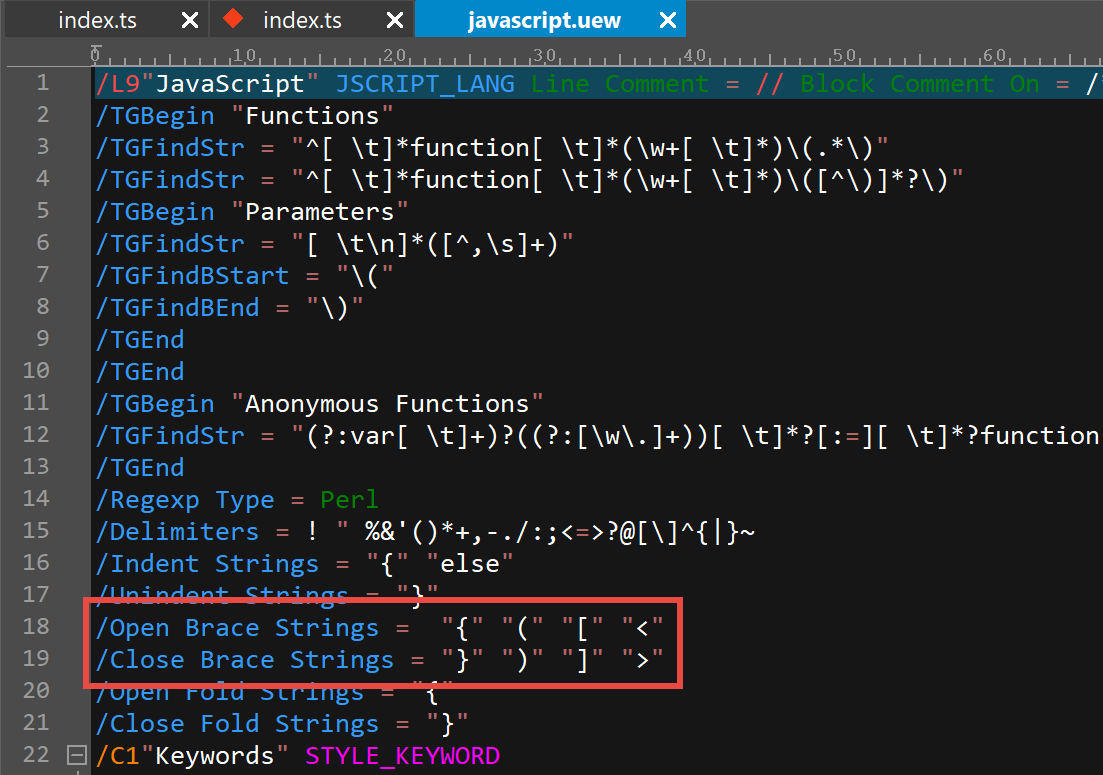Click "/TGFindStr" on line 6
This screenshot has width=1103, height=775.
tap(170, 243)
